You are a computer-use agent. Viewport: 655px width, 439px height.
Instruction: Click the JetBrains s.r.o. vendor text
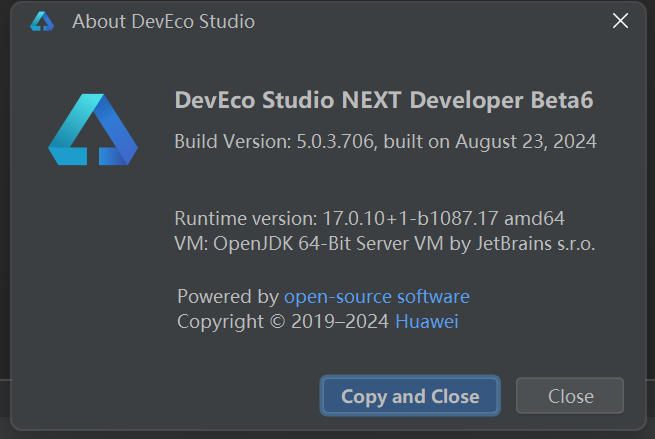tap(536, 244)
